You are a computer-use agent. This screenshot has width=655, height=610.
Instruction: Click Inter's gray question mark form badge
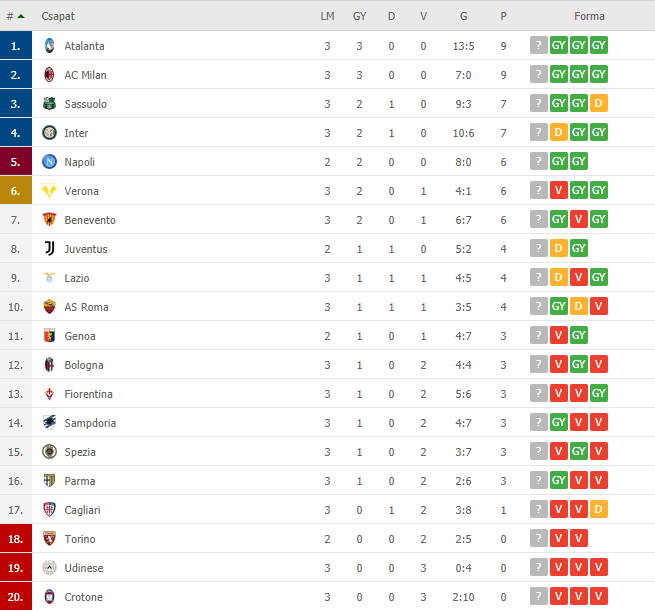pos(539,132)
